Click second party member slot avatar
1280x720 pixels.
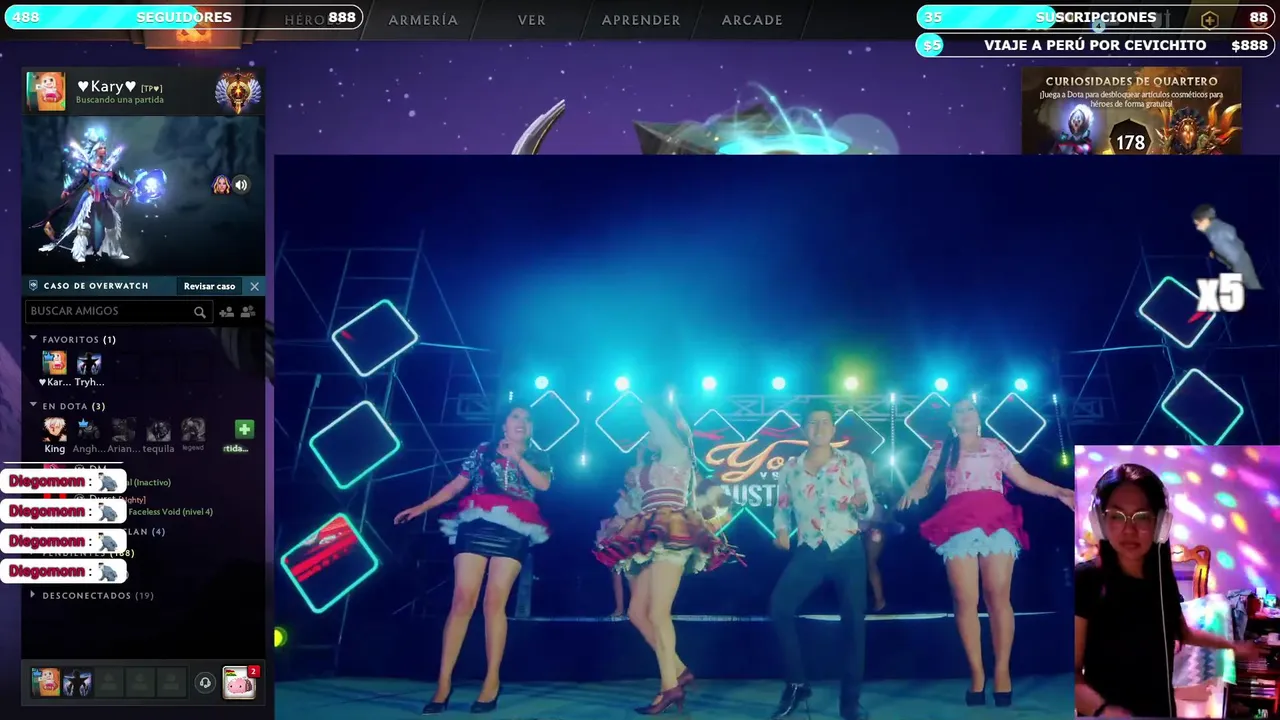point(77,682)
